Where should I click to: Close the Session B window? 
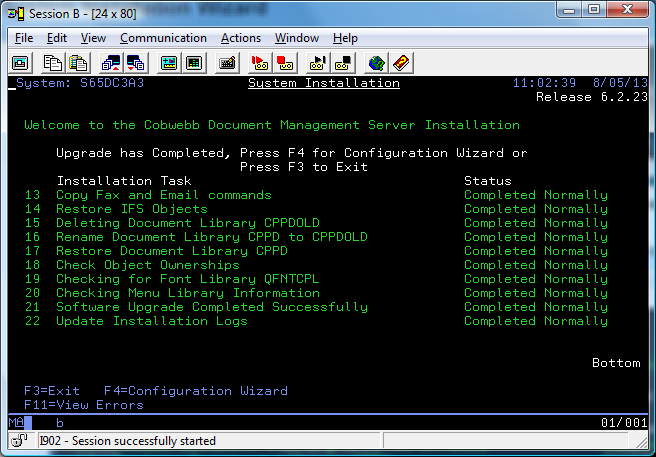(x=627, y=10)
